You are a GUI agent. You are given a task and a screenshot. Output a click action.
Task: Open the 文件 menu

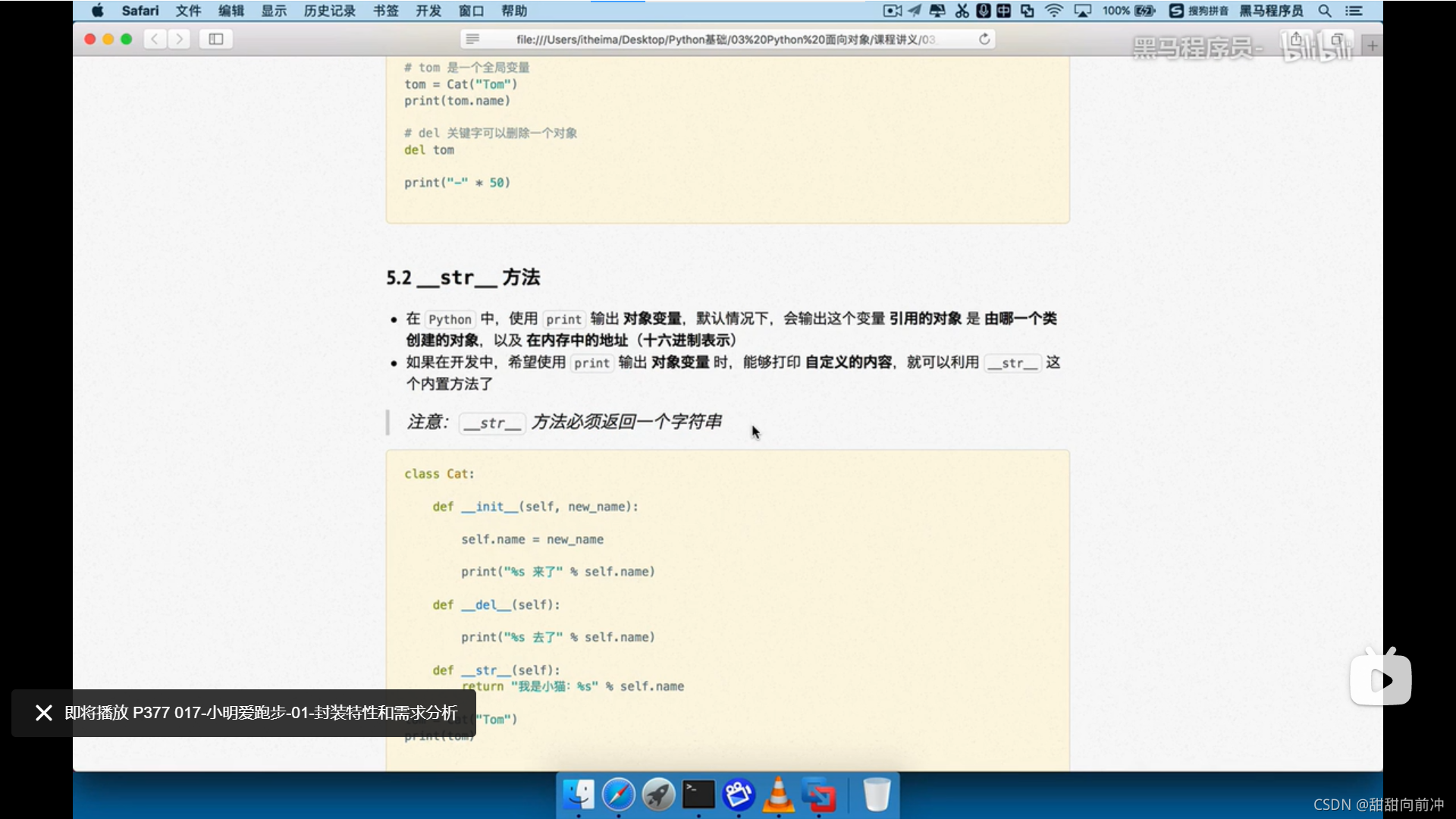[188, 11]
